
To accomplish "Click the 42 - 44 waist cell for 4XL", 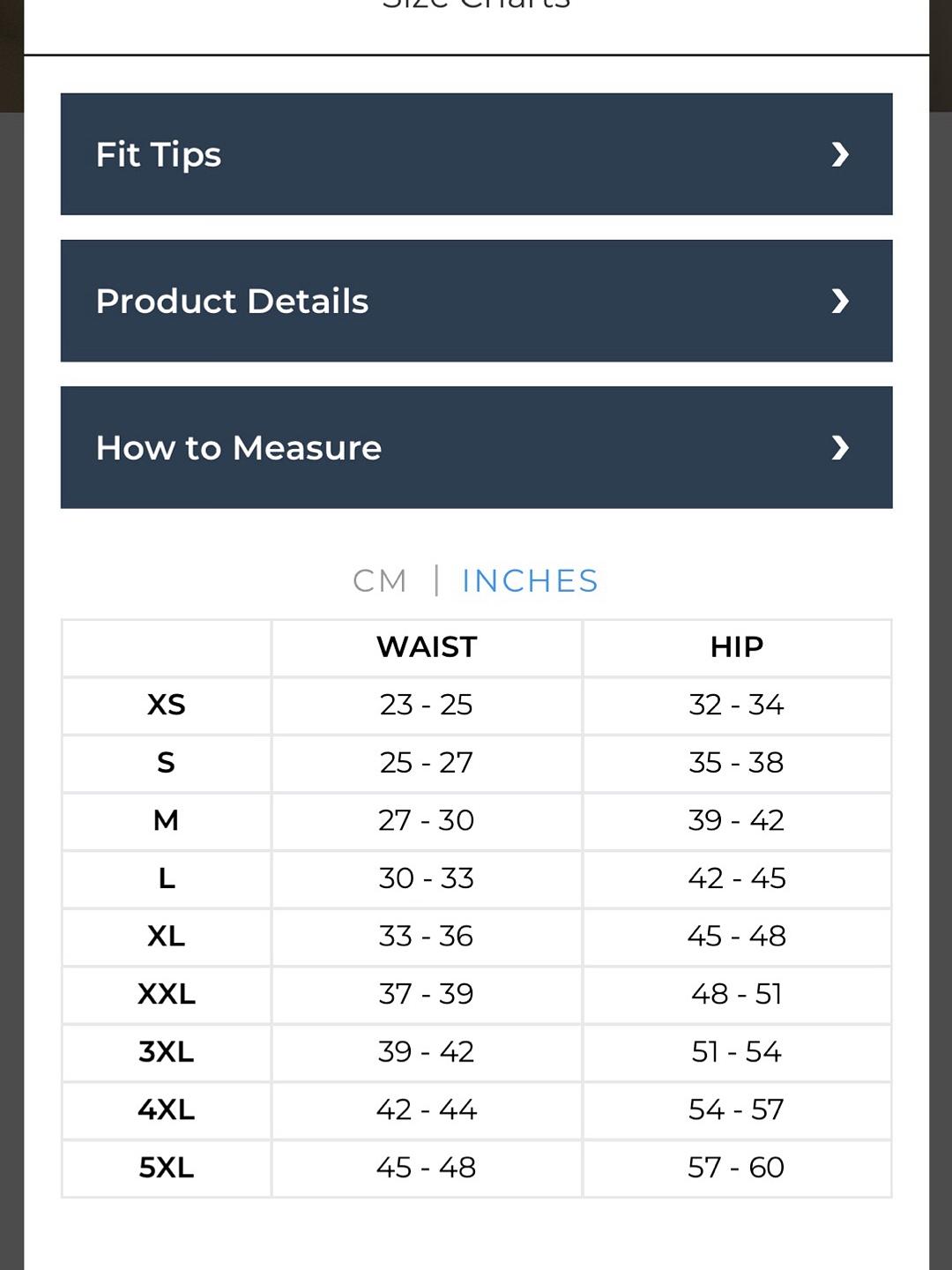I will pos(427,1109).
